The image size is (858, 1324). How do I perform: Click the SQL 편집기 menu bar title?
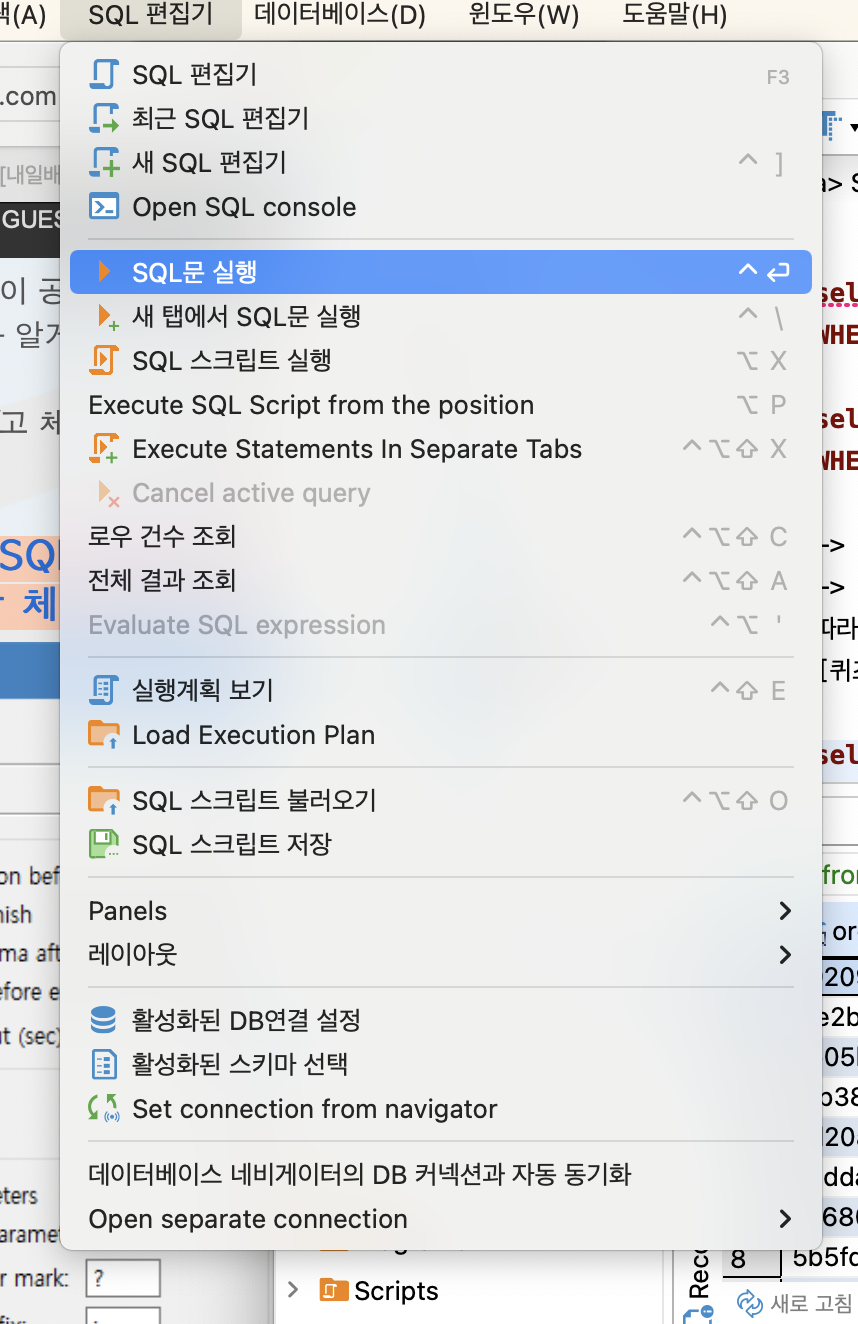click(151, 16)
